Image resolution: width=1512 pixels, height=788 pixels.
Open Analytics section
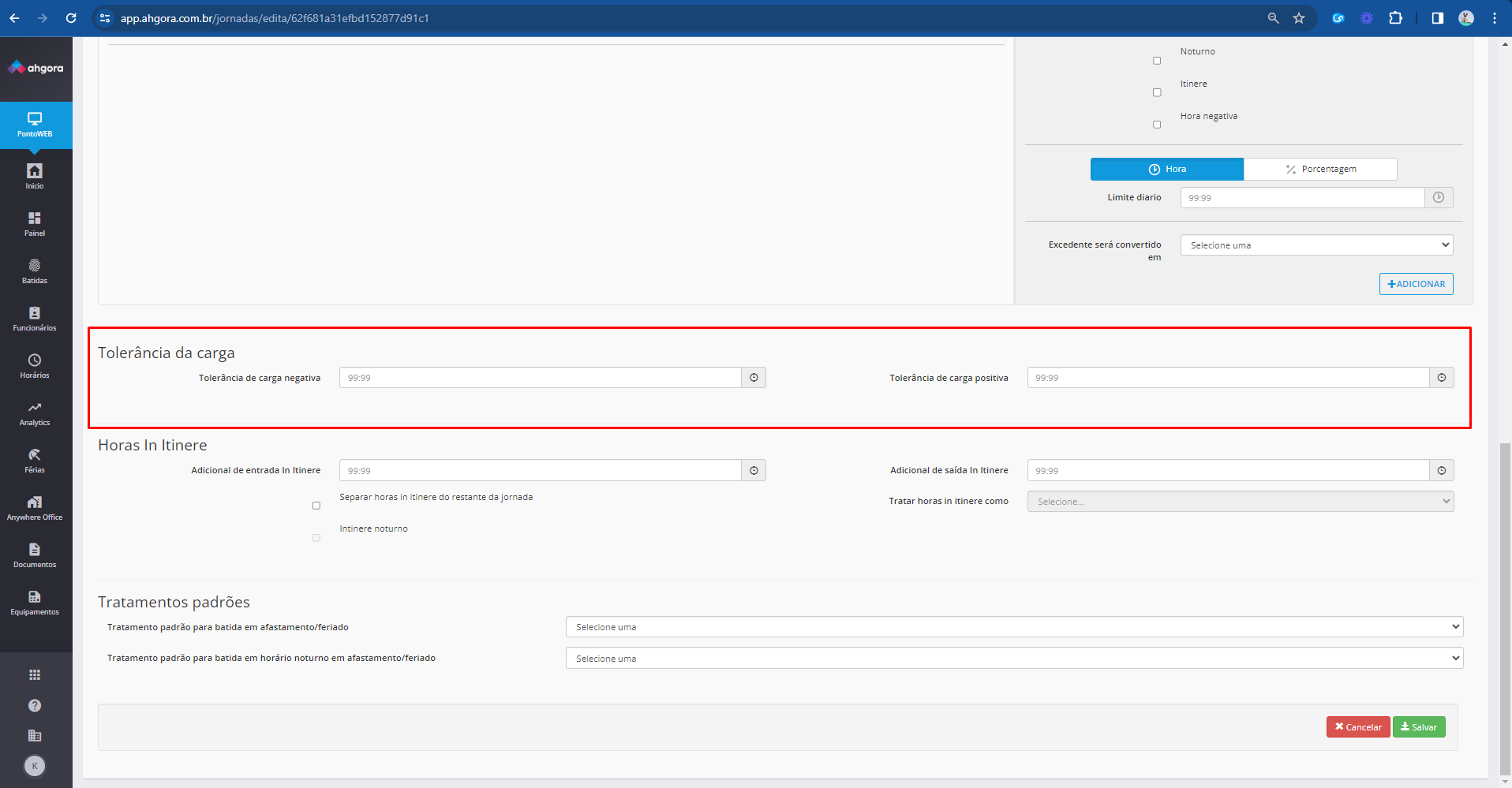click(x=35, y=413)
